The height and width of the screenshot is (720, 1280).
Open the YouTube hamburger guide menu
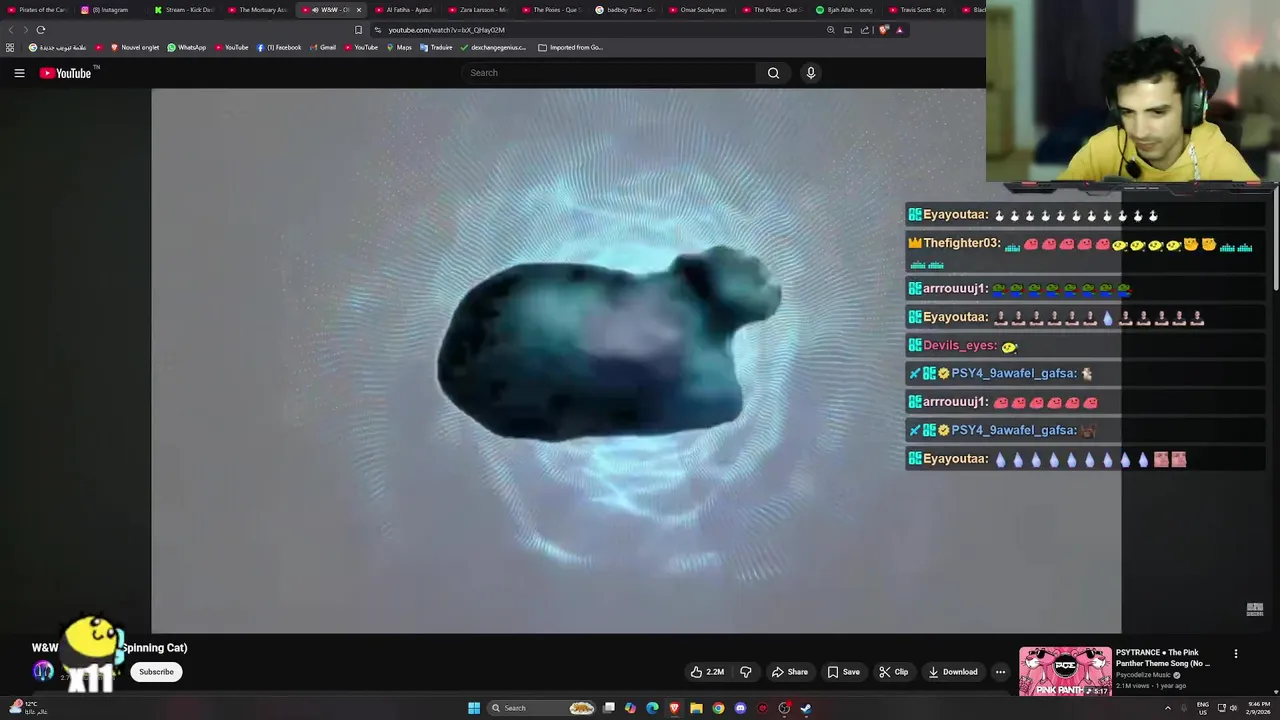pos(19,73)
